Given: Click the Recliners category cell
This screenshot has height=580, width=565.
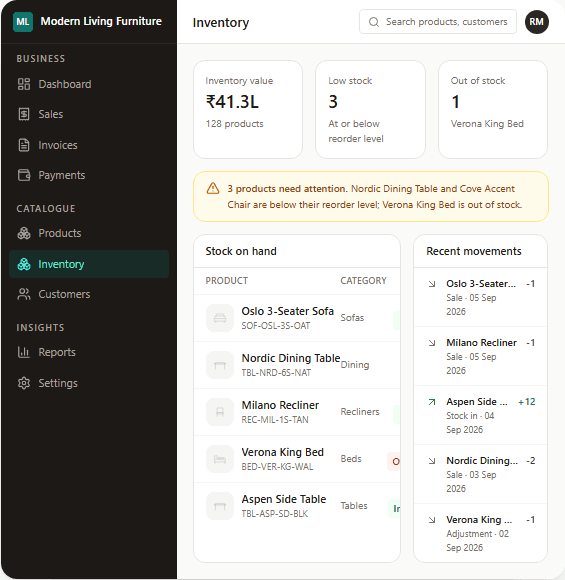Looking at the screenshot, I should 360,412.
